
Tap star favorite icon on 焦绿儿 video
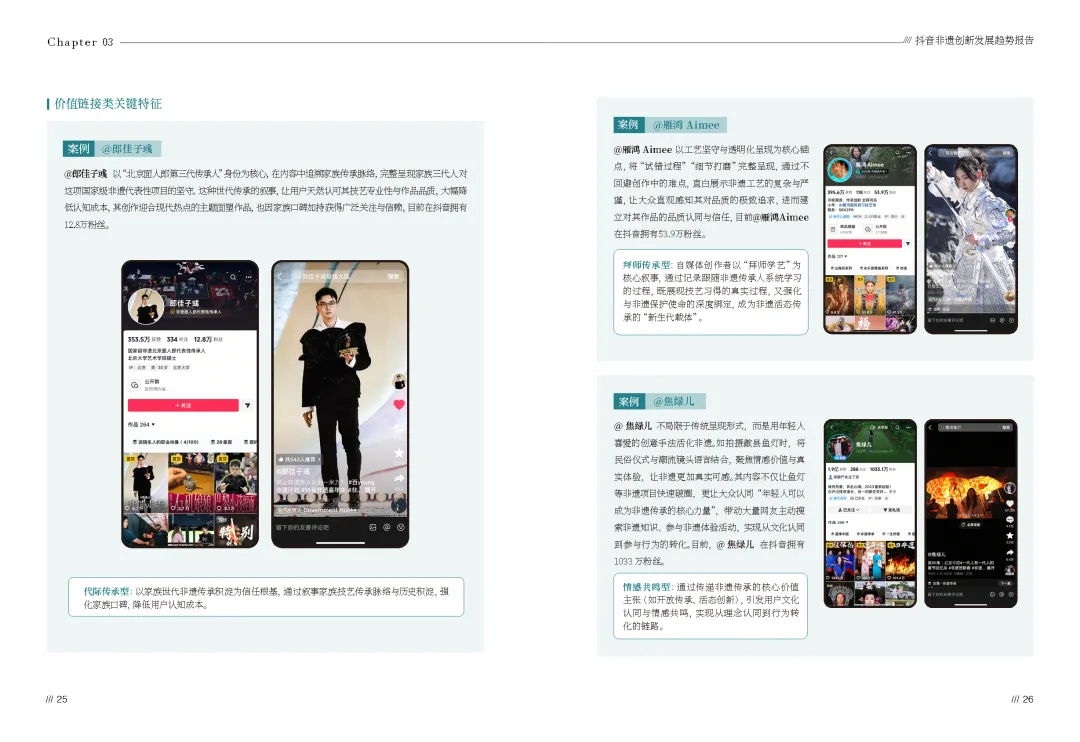1010,535
